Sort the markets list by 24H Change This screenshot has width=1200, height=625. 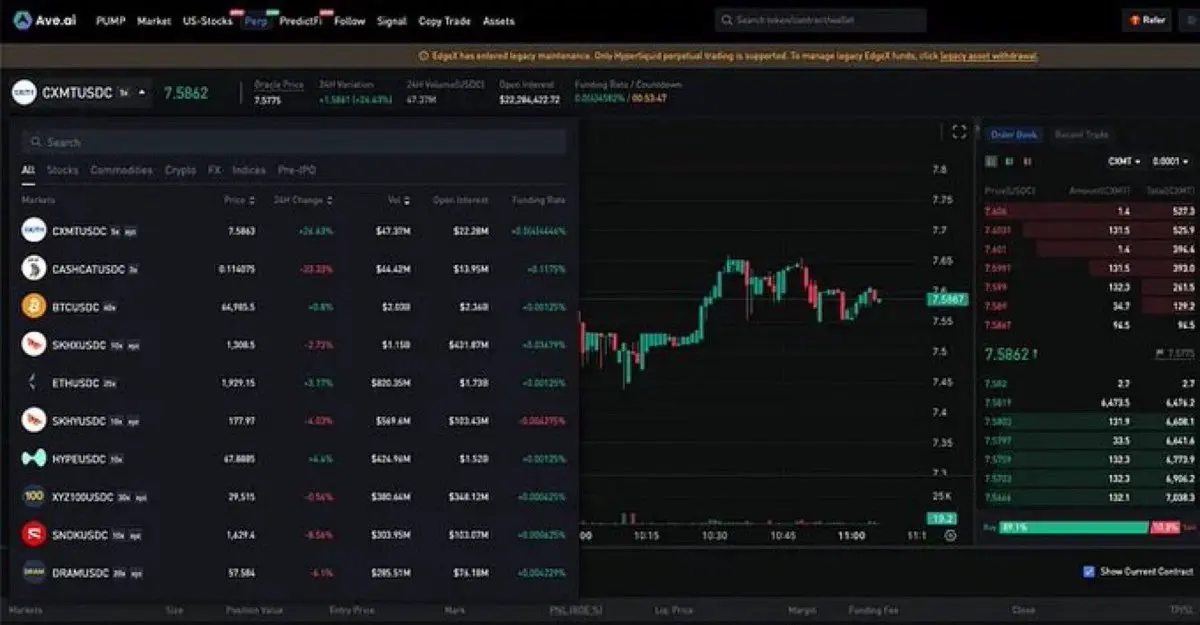click(x=303, y=200)
